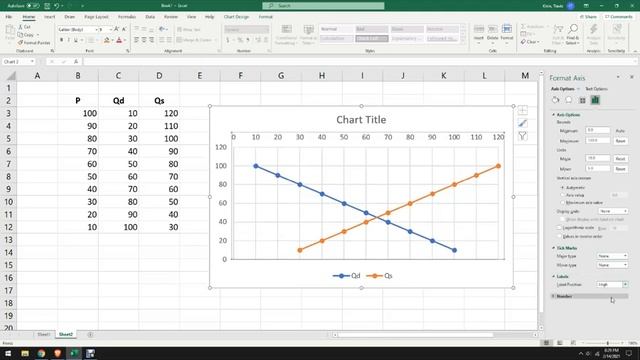
Task: Open the Name Box dropdown arrow
Action: 32,62
